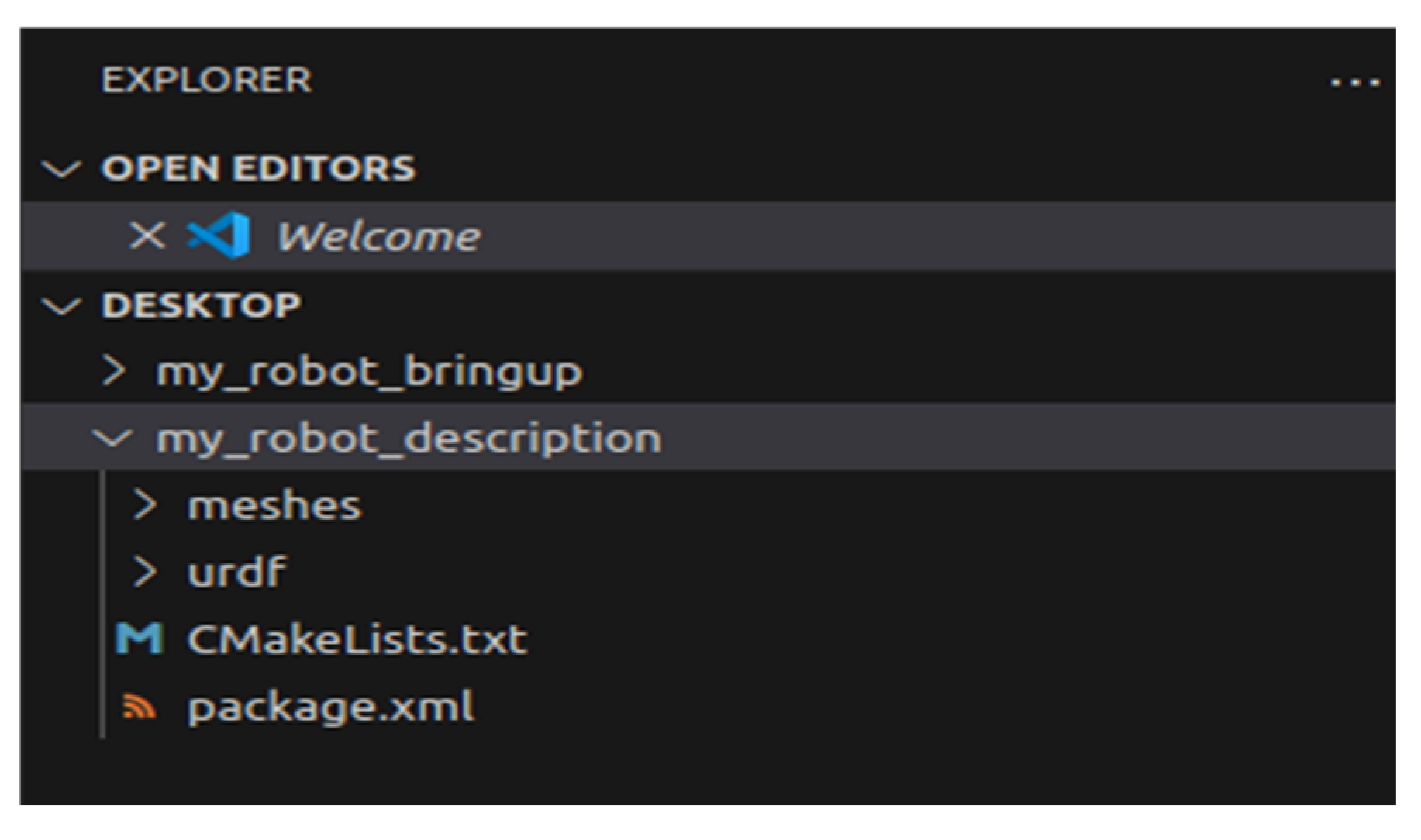Expand the meshes folder chevron
The width and height of the screenshot is (1421, 840).
[x=144, y=506]
